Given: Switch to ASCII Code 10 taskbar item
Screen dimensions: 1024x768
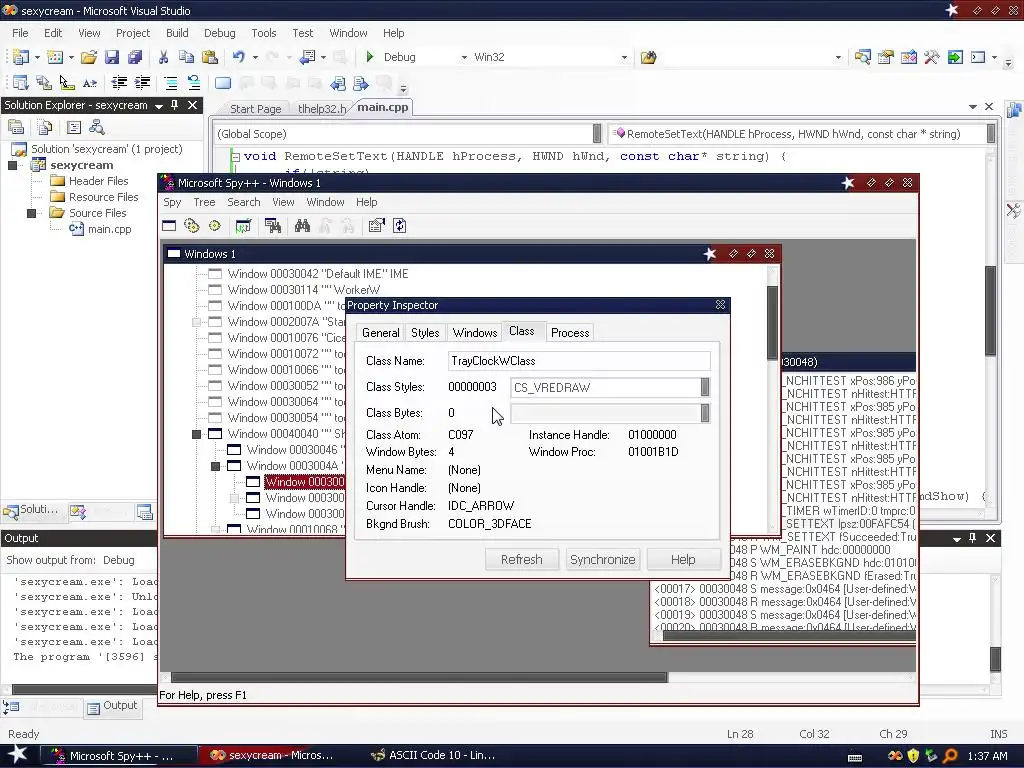Looking at the screenshot, I should [x=433, y=755].
